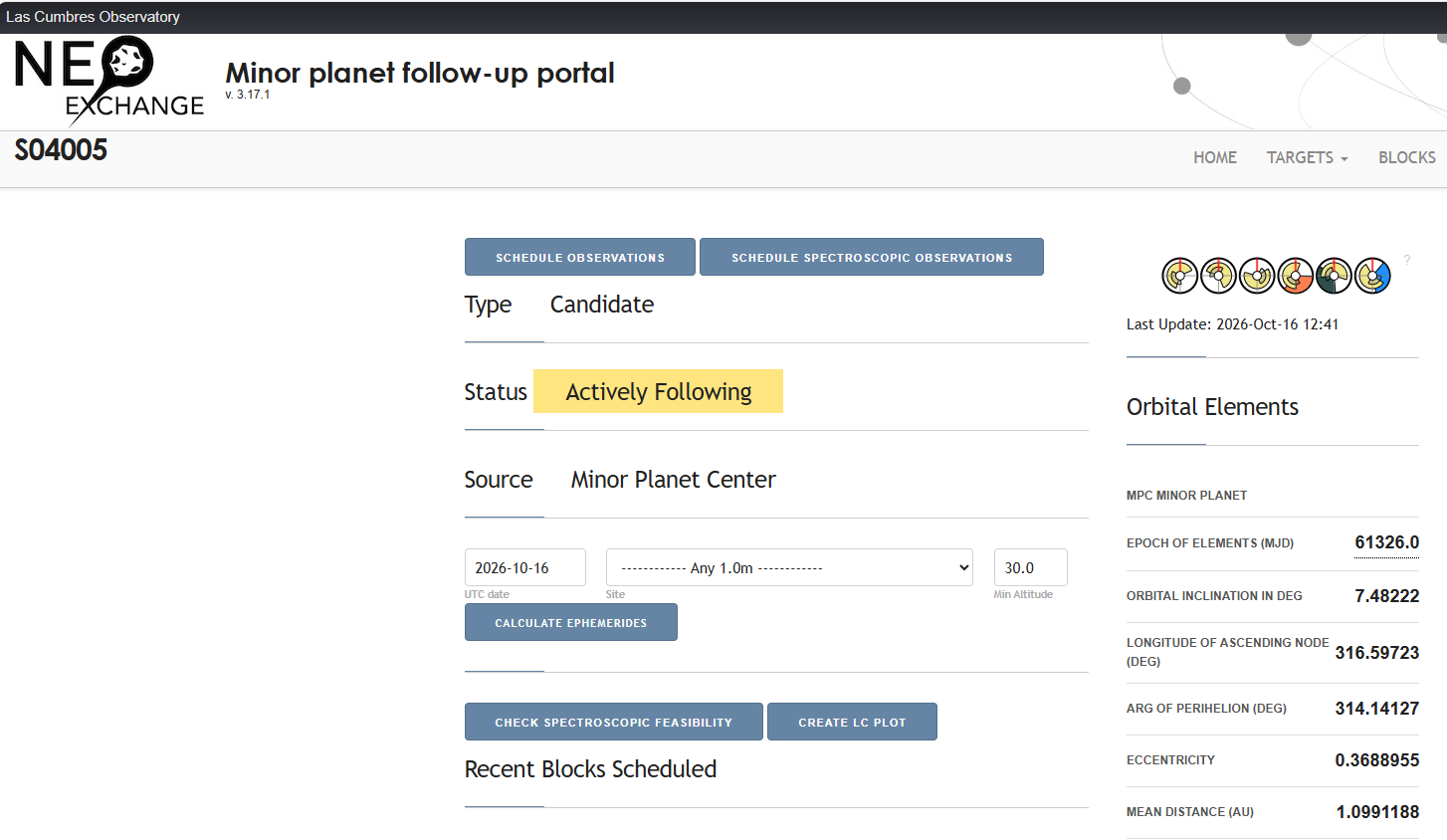This screenshot has height=840, width=1447.
Task: Click the Las Cumbres Observatory text in top bar
Action: pyautogui.click(x=93, y=17)
